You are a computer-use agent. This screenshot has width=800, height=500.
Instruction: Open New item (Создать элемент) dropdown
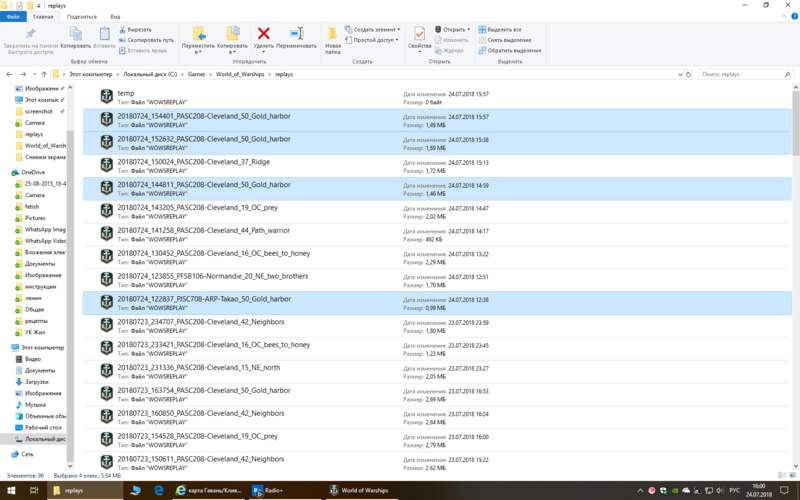pyautogui.click(x=372, y=30)
